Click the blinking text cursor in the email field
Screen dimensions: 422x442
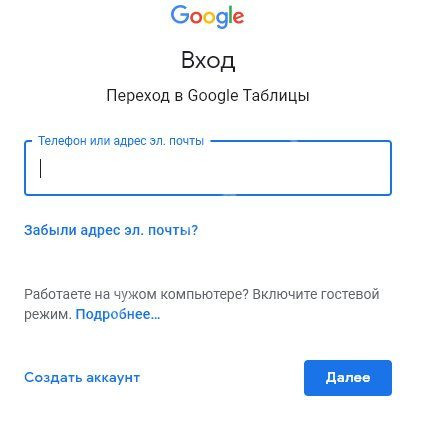pyautogui.click(x=41, y=168)
